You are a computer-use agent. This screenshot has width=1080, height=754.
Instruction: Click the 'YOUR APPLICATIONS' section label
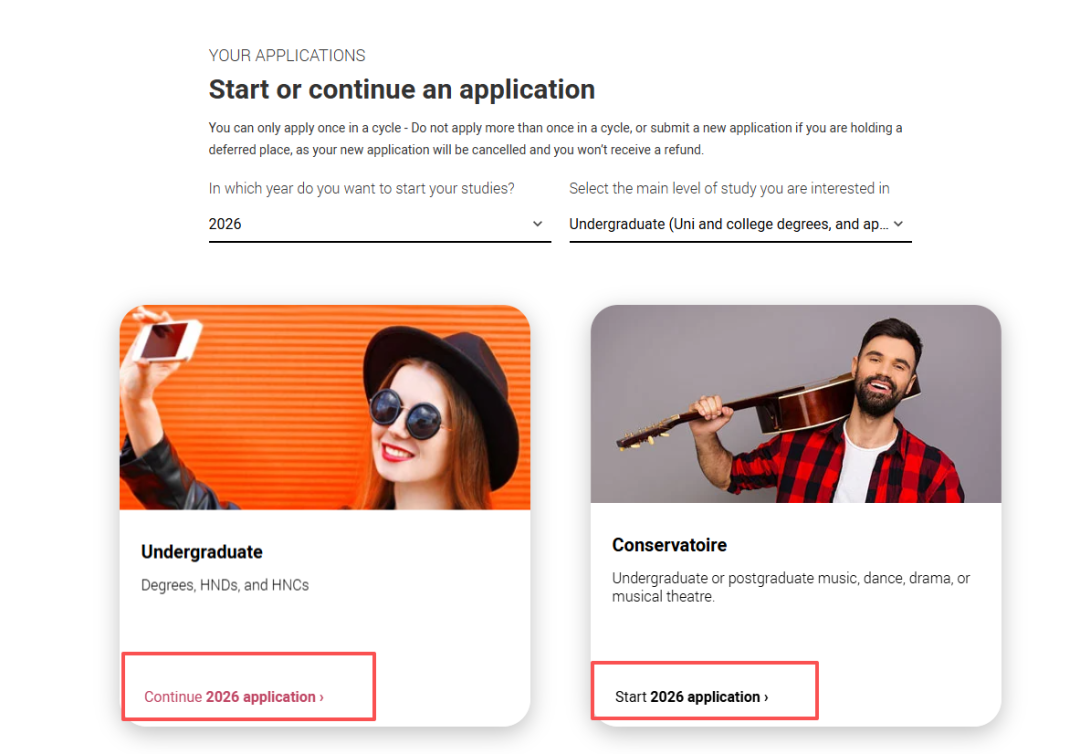pos(287,56)
